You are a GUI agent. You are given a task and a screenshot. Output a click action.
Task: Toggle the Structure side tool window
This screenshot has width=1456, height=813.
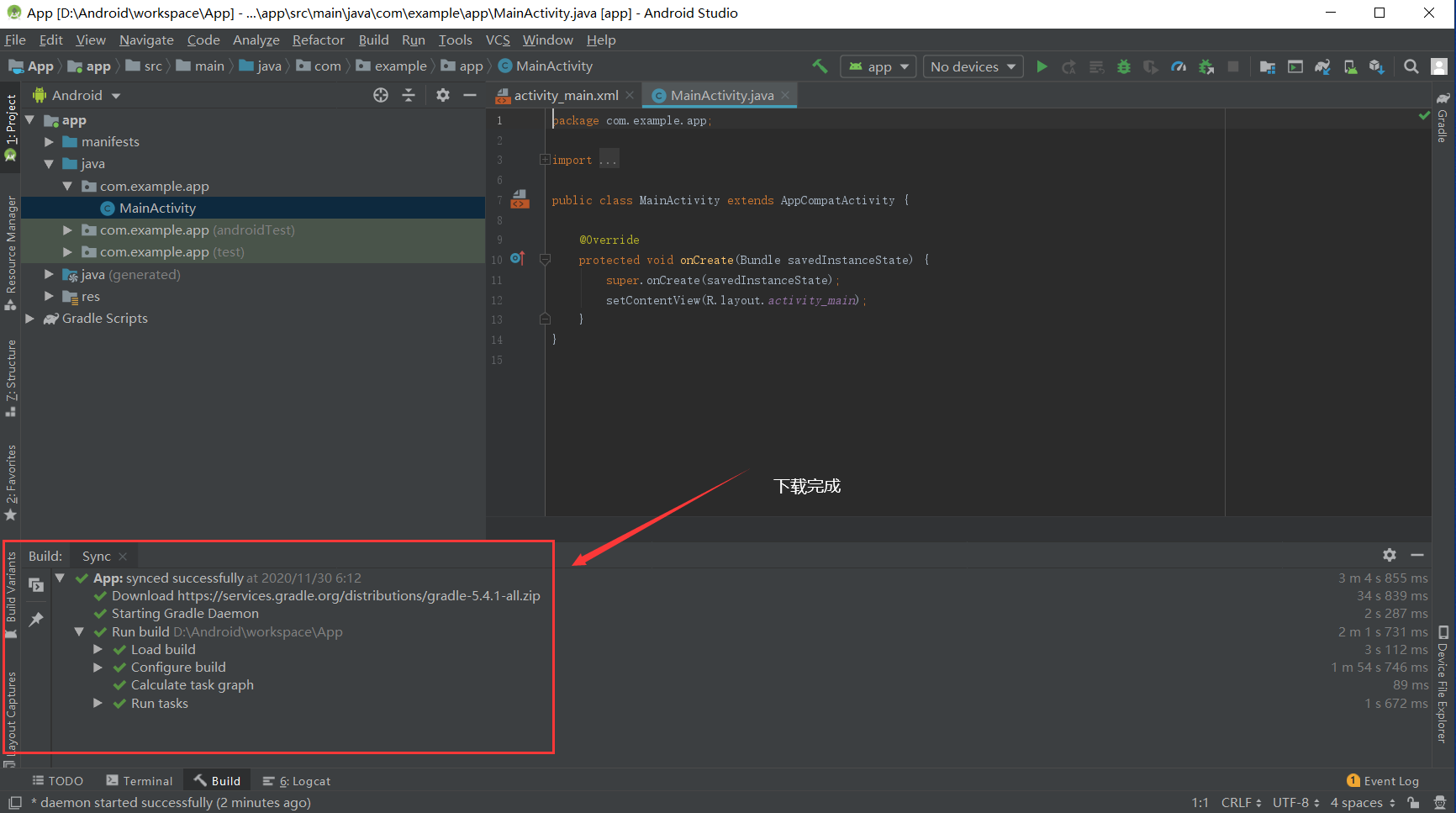tap(11, 378)
